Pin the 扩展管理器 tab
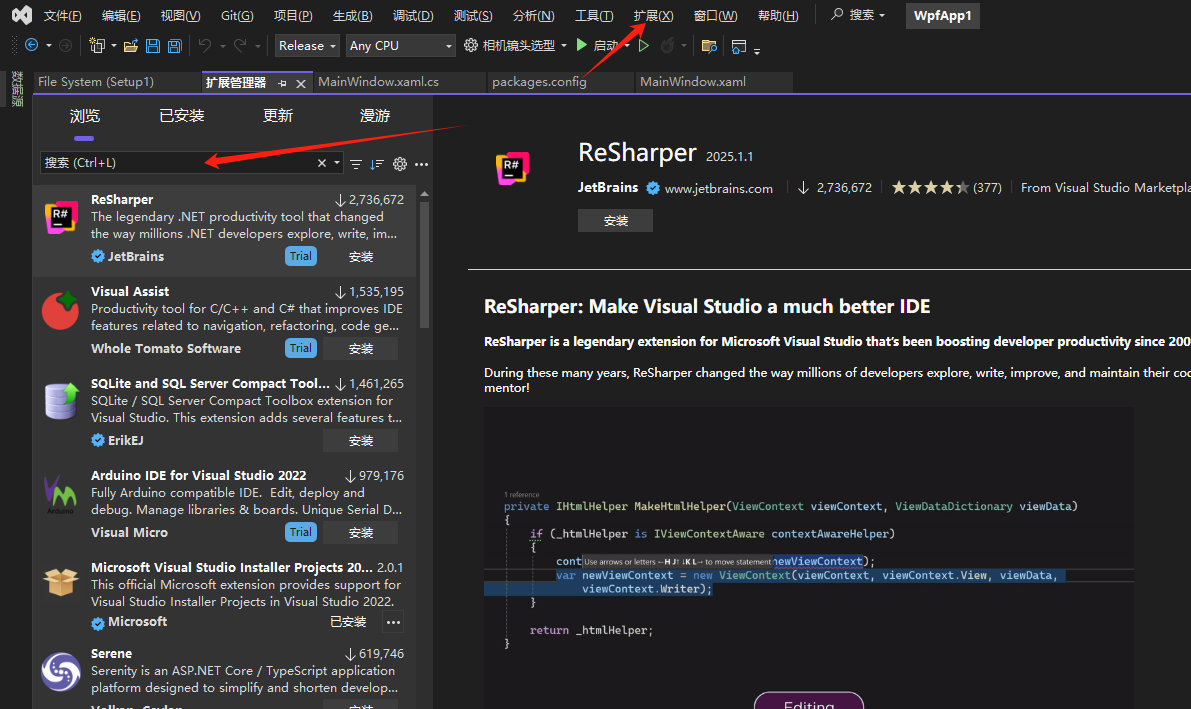The width and height of the screenshot is (1191, 709). 283,84
